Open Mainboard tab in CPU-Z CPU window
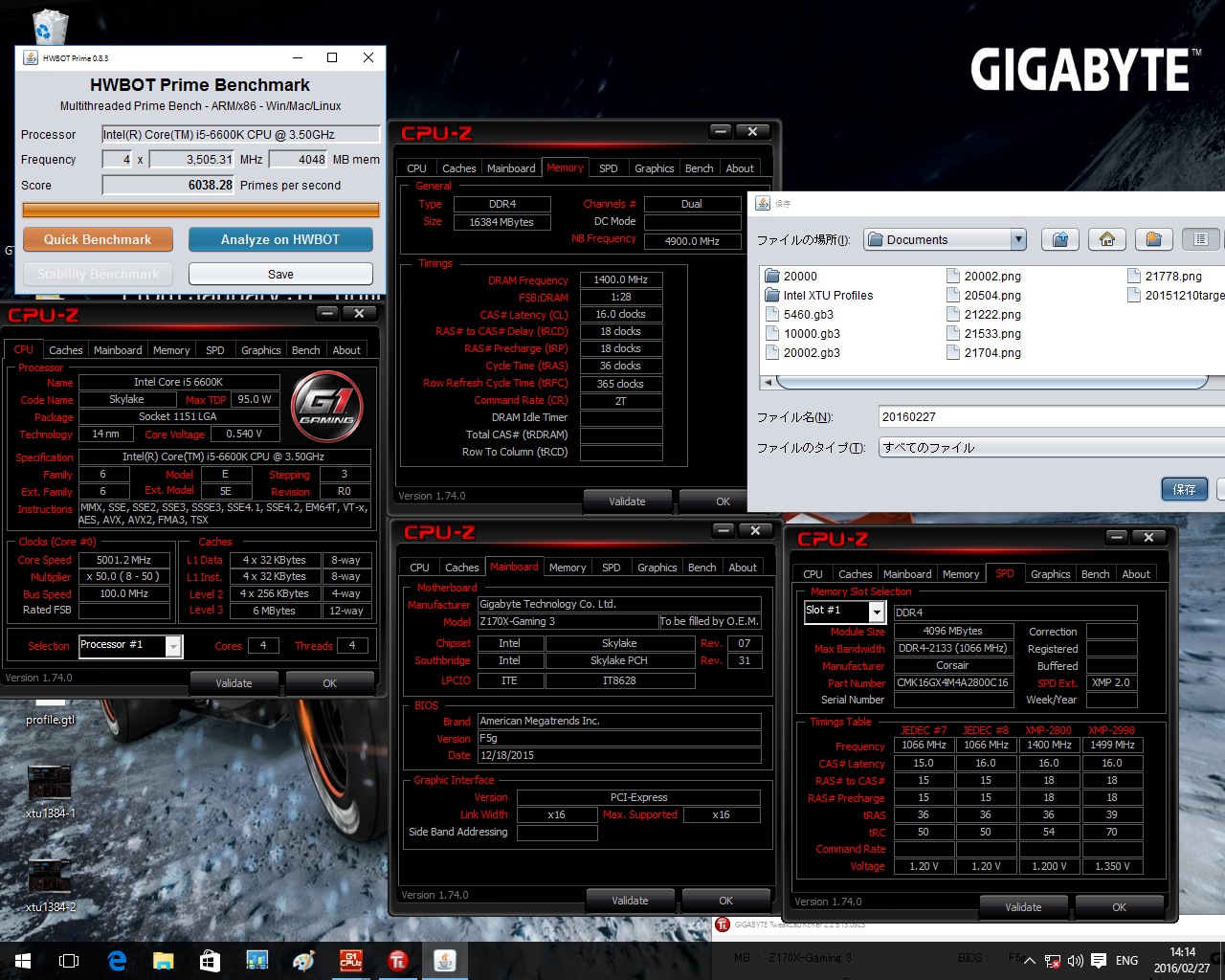This screenshot has width=1225, height=980. click(118, 350)
